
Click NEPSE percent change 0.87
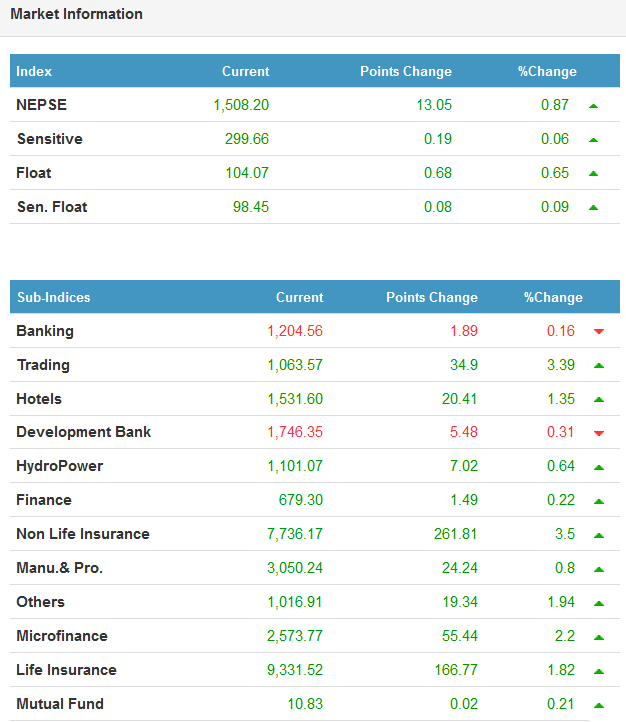555,105
